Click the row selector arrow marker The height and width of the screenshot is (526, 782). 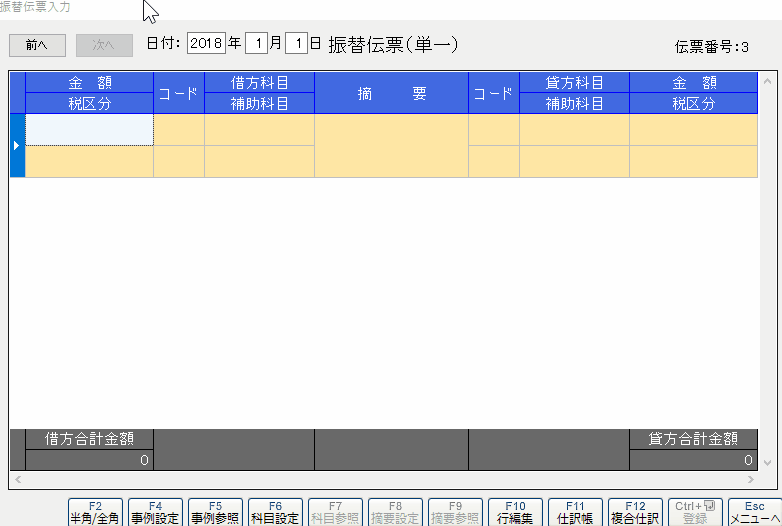(17, 146)
